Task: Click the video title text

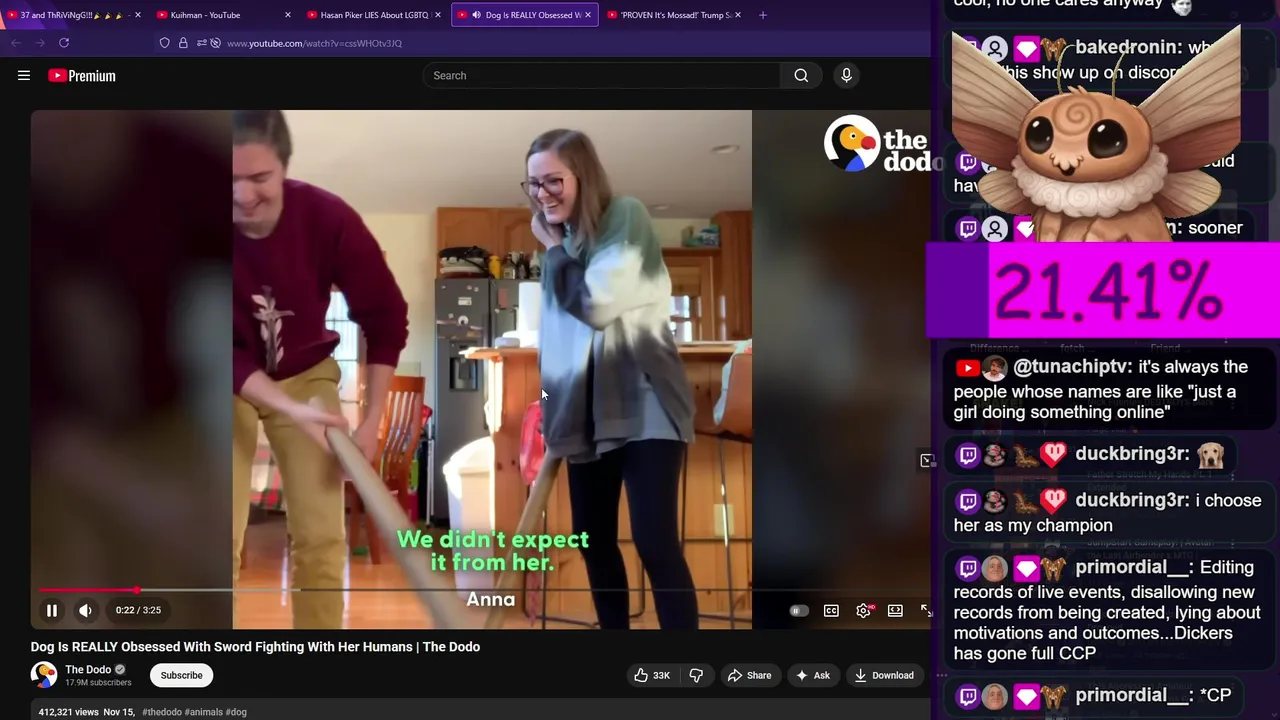Action: [x=255, y=647]
